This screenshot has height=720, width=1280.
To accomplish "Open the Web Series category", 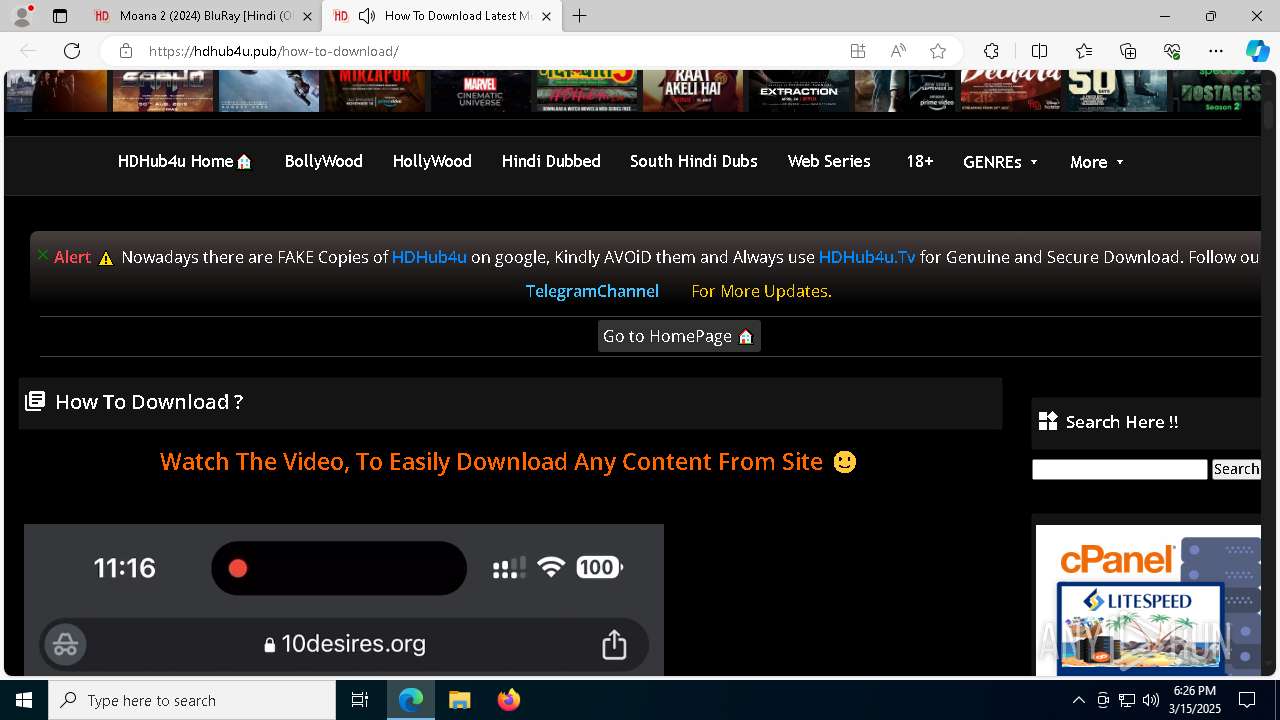I will pyautogui.click(x=829, y=161).
